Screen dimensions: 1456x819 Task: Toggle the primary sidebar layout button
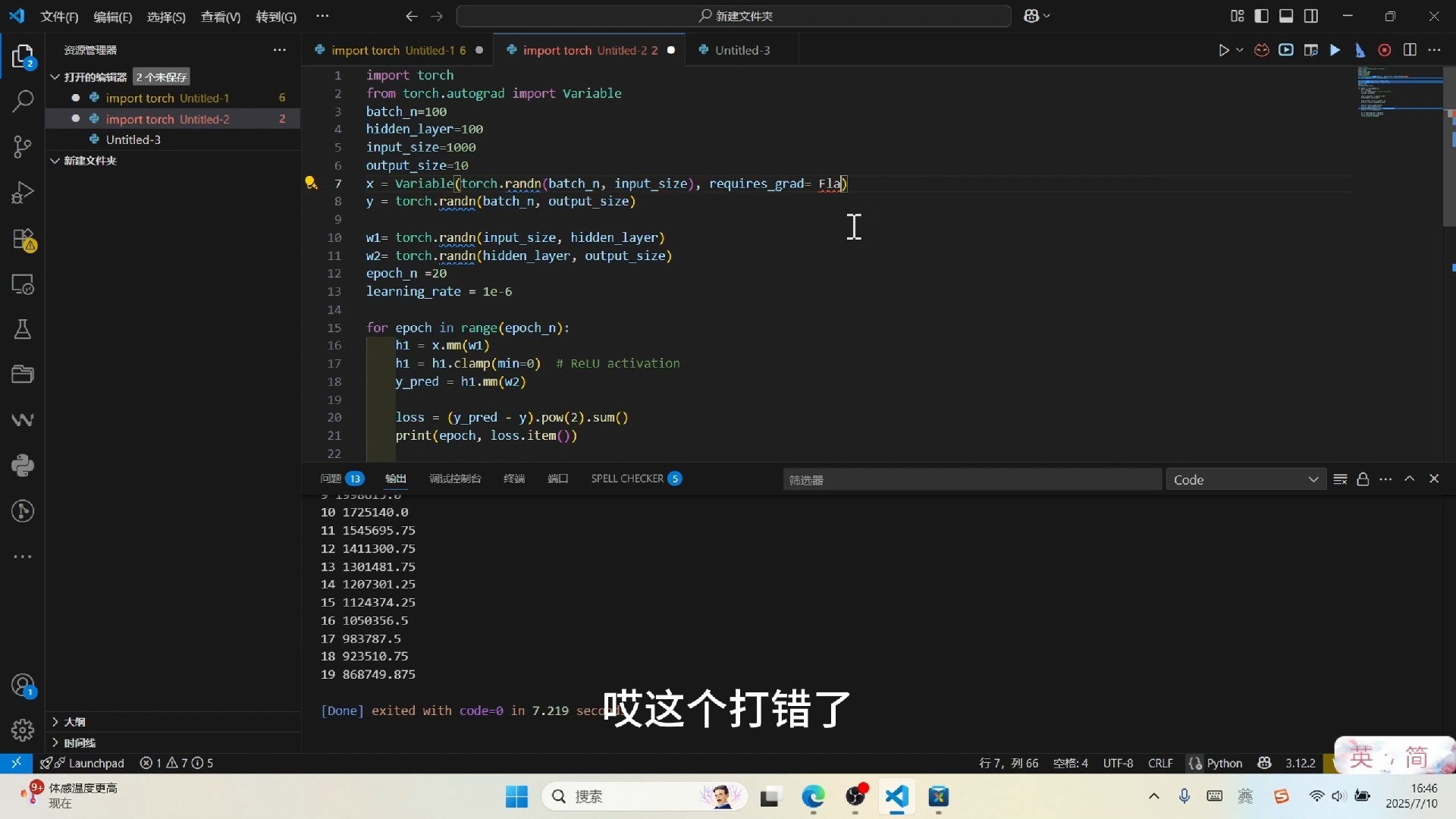pos(1262,16)
